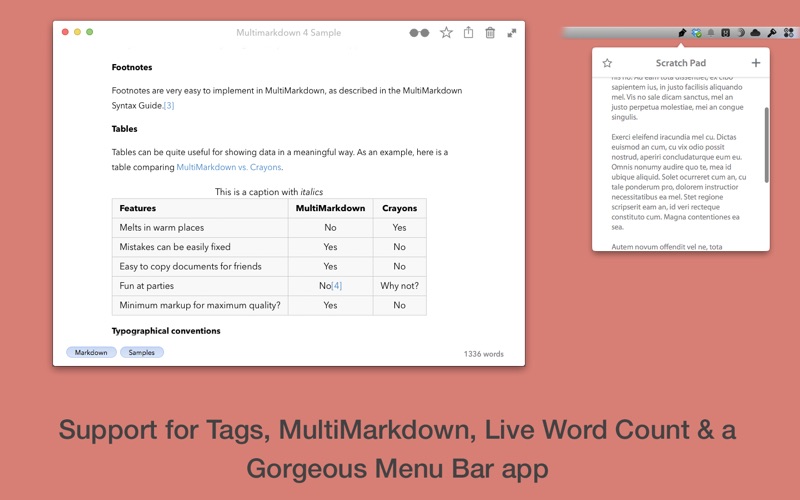Open the cloud menu bar icon
Image resolution: width=800 pixels, height=500 pixels.
click(755, 33)
